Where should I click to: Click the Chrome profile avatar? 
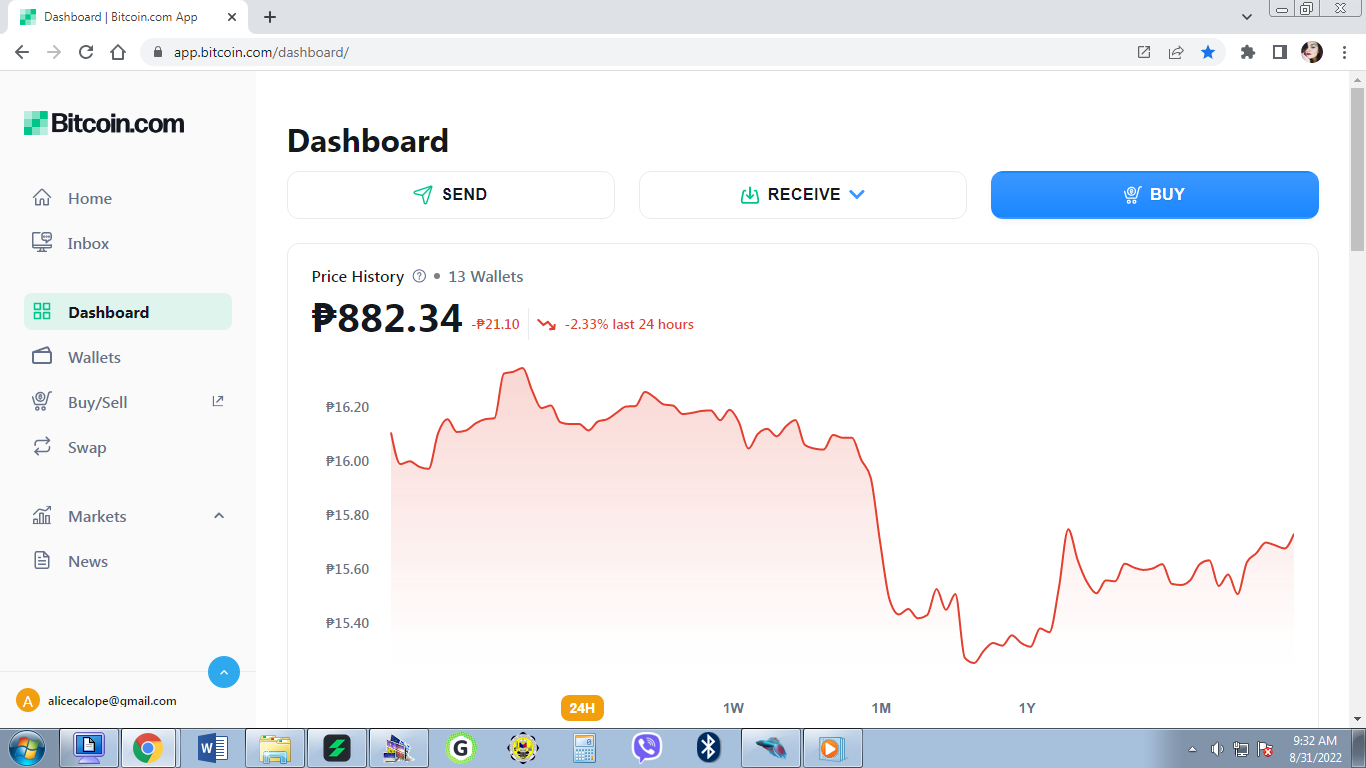(x=1312, y=52)
